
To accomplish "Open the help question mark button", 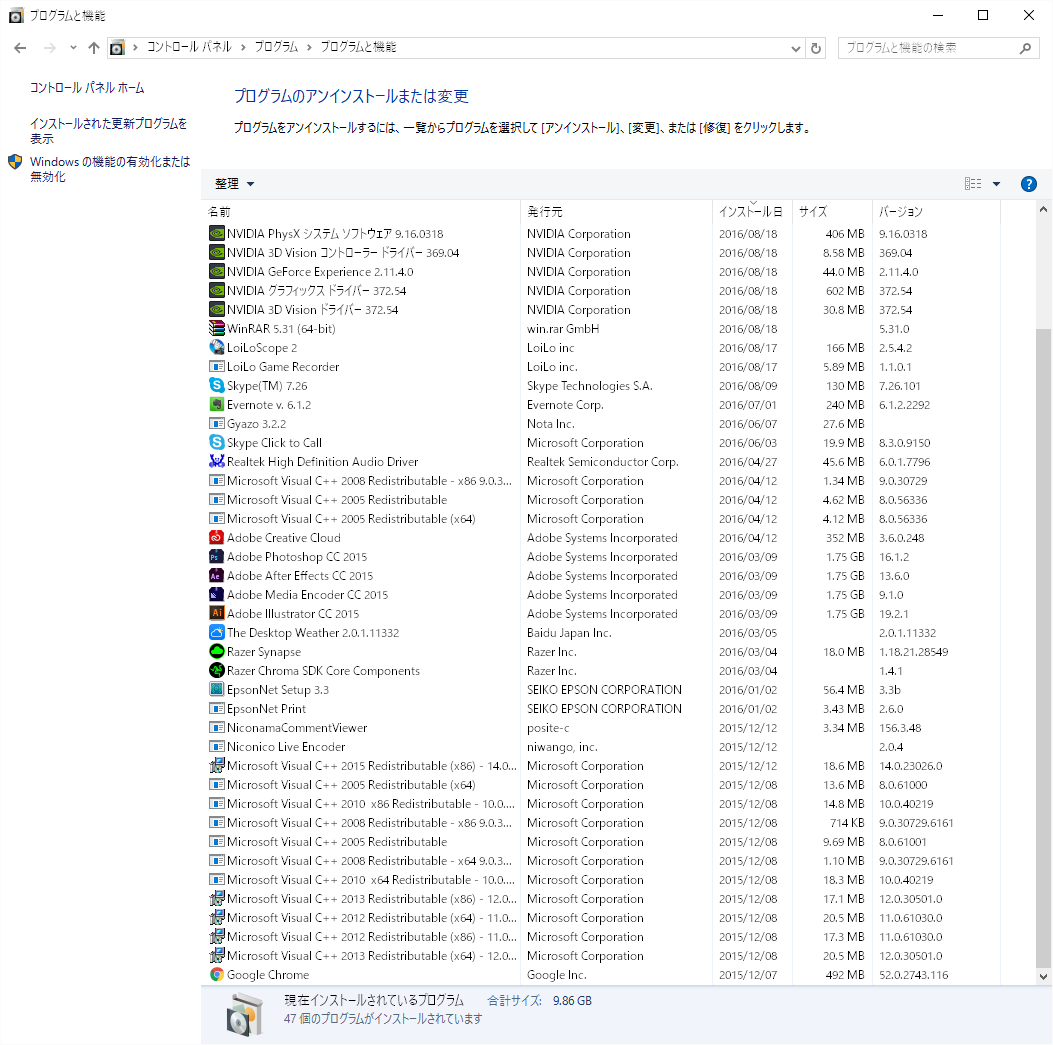I will [1028, 184].
